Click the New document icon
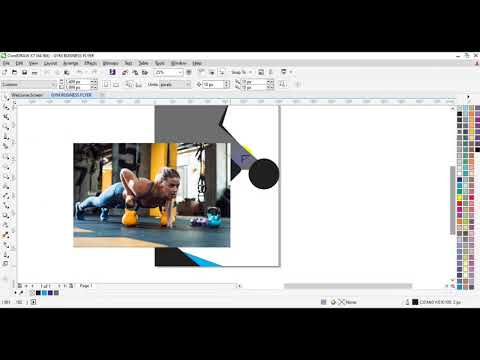This screenshot has width=480, height=360. [x=5, y=72]
